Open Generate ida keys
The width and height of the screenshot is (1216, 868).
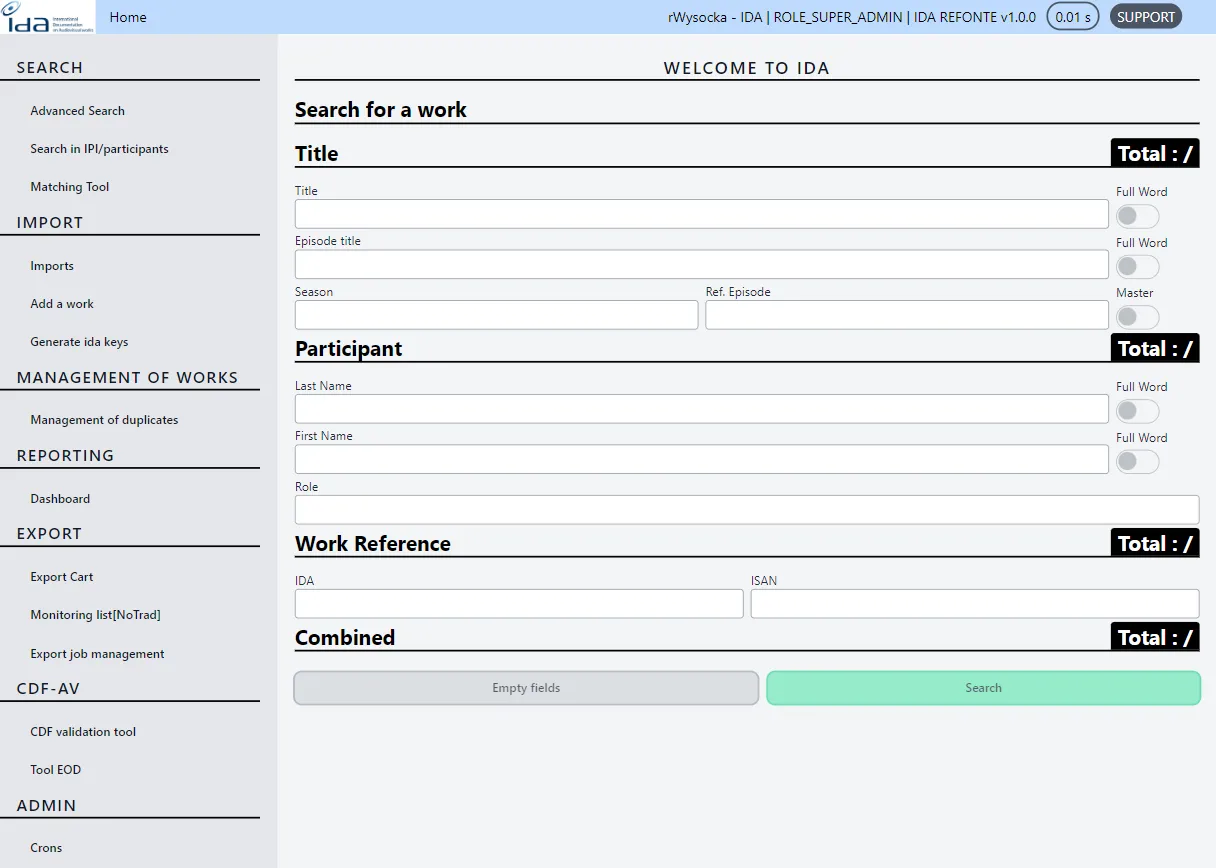point(79,342)
